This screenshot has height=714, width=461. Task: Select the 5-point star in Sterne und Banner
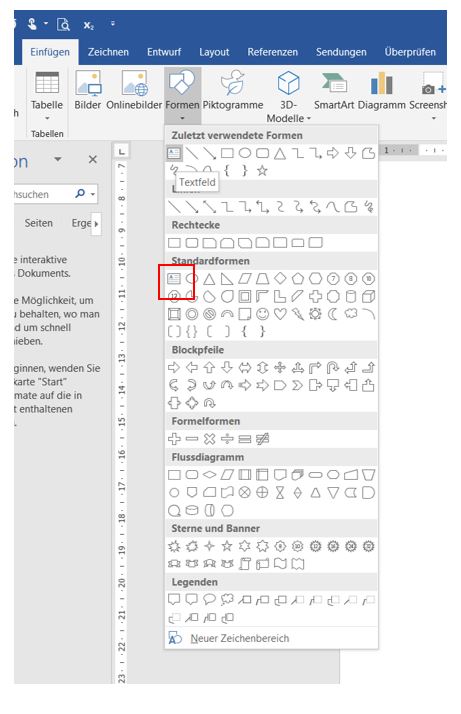coord(227,546)
